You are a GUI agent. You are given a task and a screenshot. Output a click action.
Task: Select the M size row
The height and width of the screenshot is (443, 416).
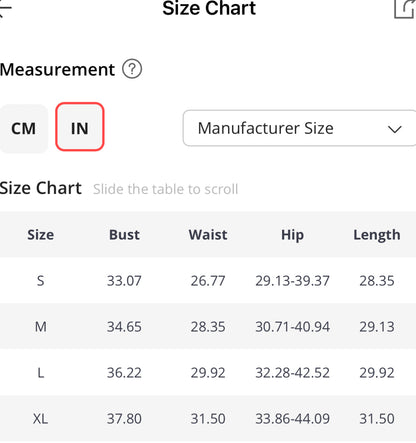pyautogui.click(x=208, y=326)
